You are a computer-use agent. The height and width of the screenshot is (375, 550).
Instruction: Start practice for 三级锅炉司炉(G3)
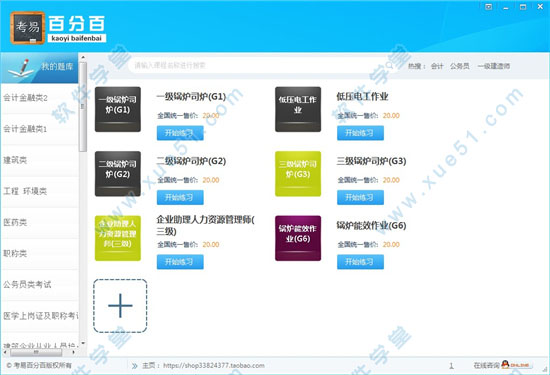click(x=360, y=197)
